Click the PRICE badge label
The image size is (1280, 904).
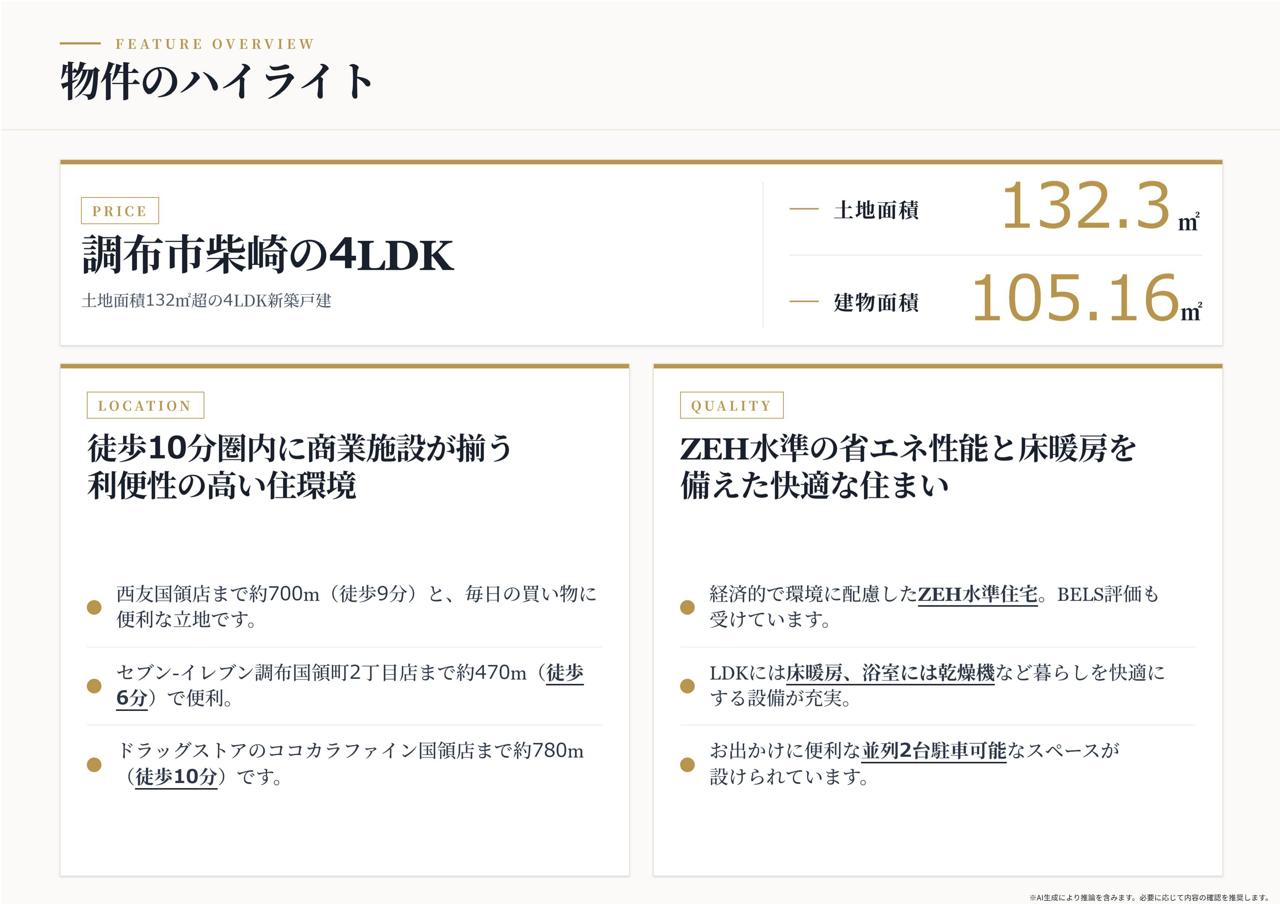tap(120, 211)
